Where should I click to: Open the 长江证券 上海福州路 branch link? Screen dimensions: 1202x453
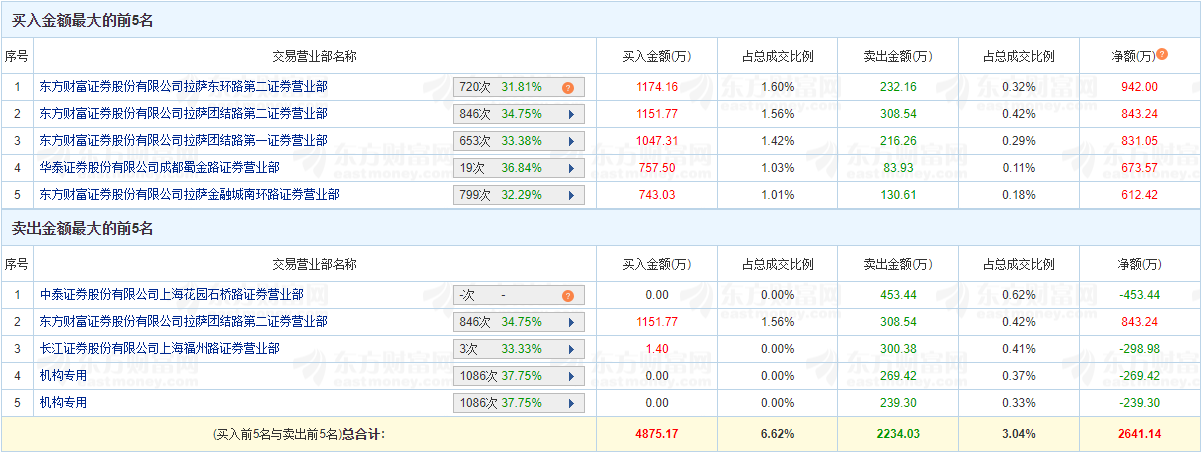[159, 349]
